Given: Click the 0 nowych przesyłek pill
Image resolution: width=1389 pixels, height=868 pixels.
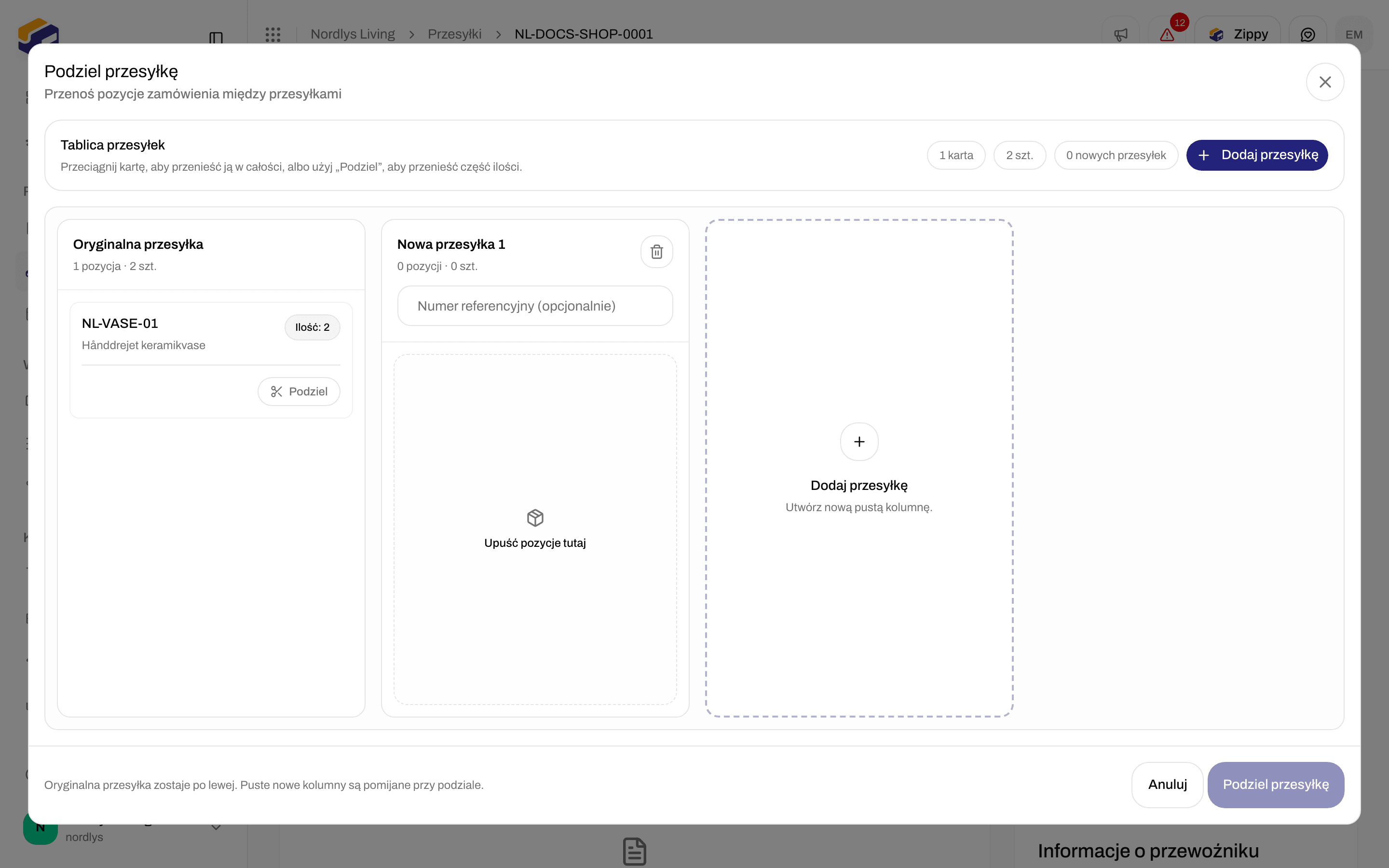Looking at the screenshot, I should tap(1116, 155).
